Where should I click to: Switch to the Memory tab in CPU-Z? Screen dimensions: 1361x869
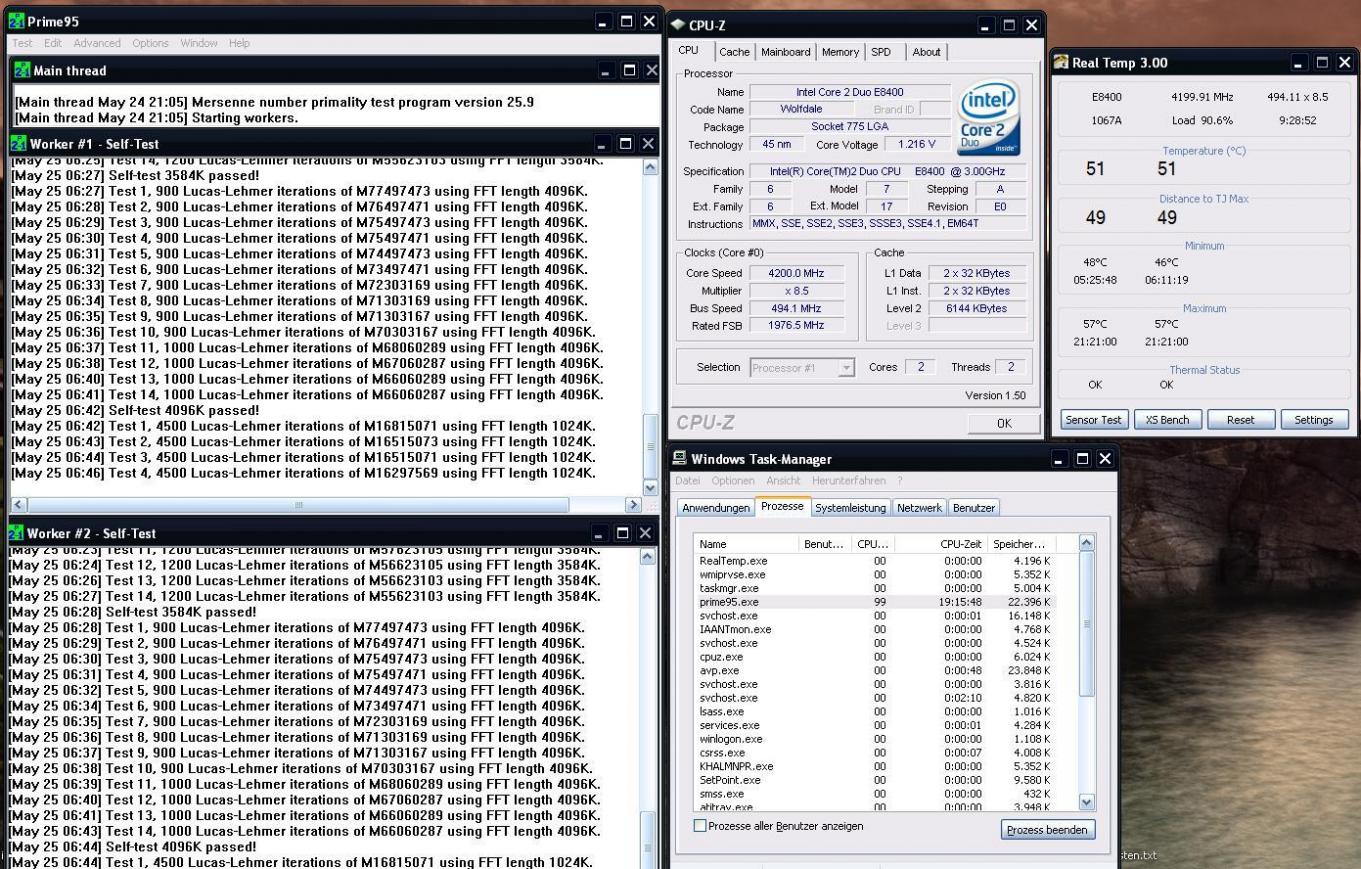tap(840, 52)
